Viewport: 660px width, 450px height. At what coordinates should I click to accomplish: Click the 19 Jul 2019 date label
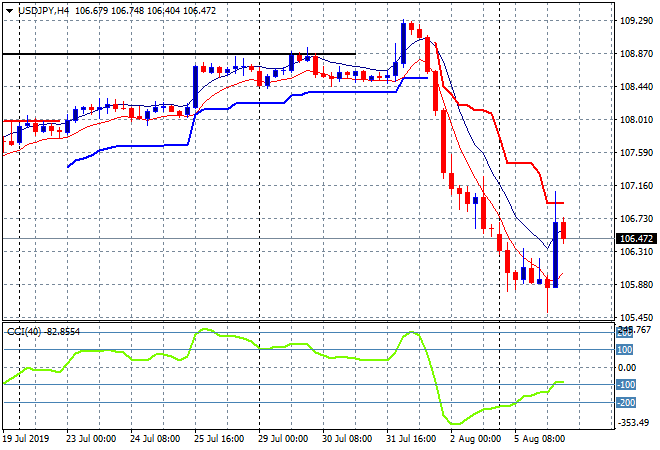(26, 439)
